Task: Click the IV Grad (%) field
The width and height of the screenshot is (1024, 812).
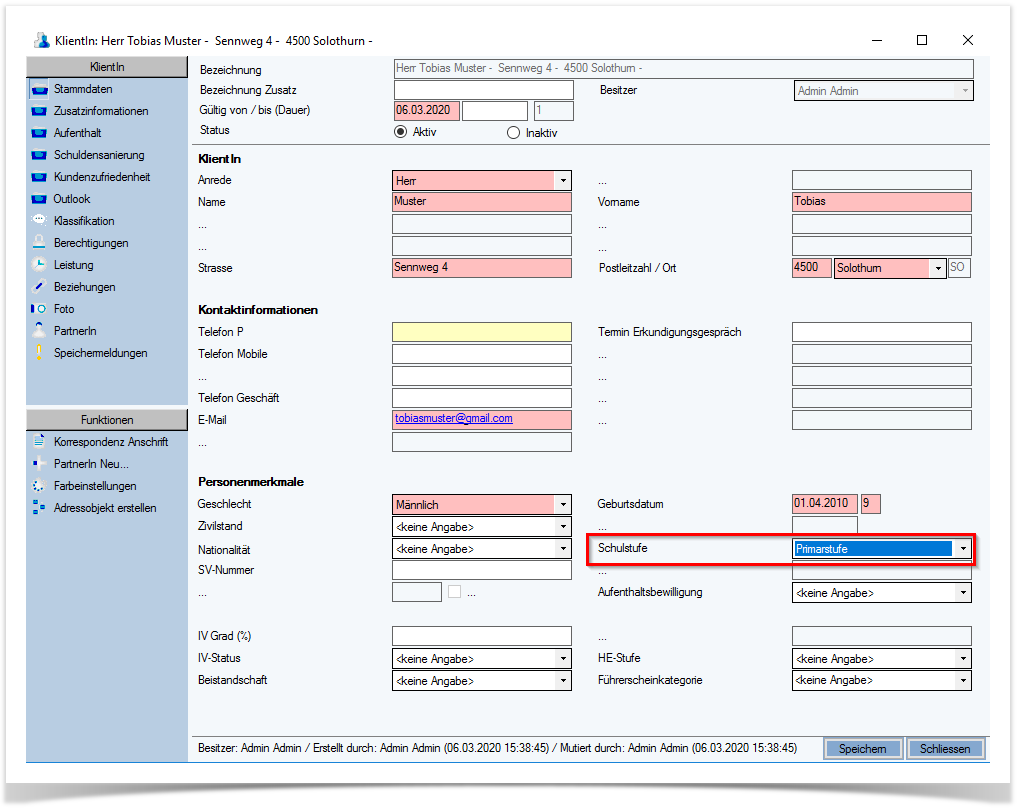Action: click(x=481, y=636)
